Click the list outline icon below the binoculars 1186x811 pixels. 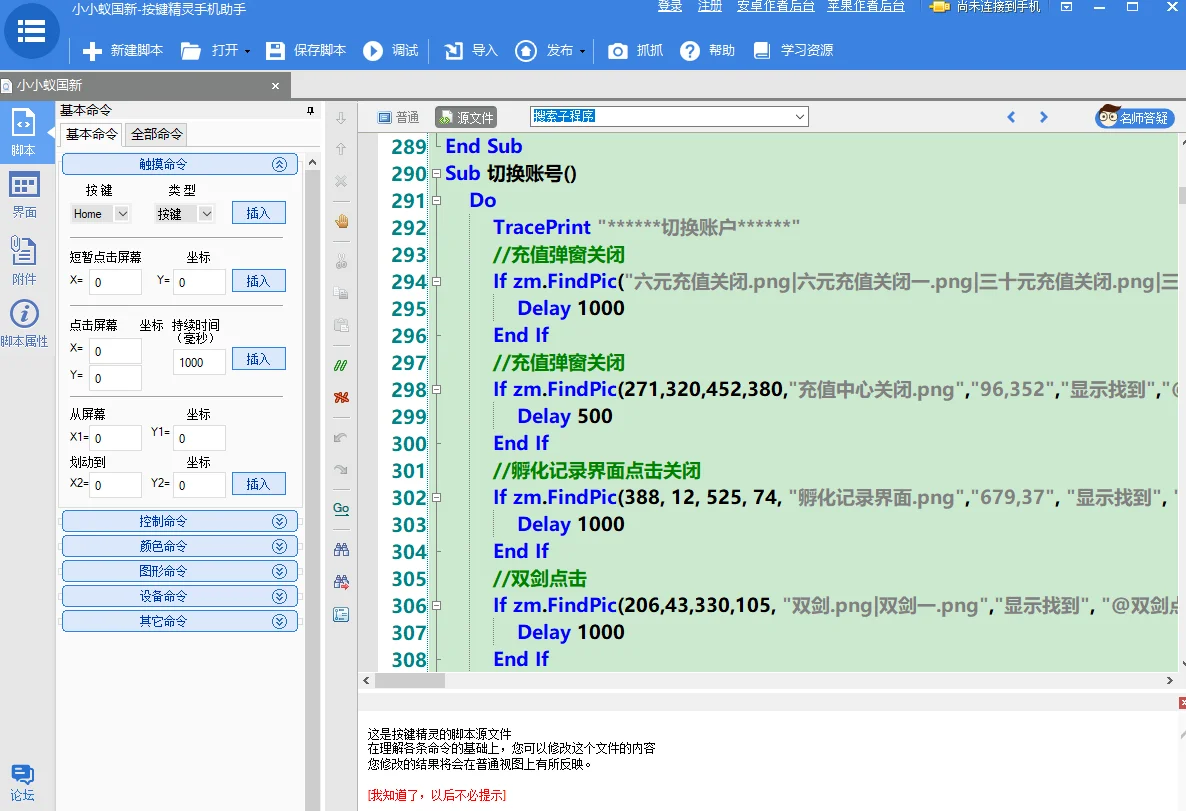pyautogui.click(x=341, y=614)
